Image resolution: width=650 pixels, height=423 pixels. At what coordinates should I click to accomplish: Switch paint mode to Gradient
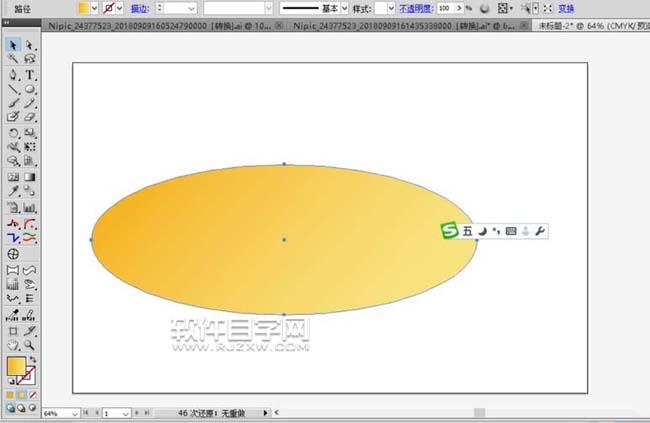[21, 395]
